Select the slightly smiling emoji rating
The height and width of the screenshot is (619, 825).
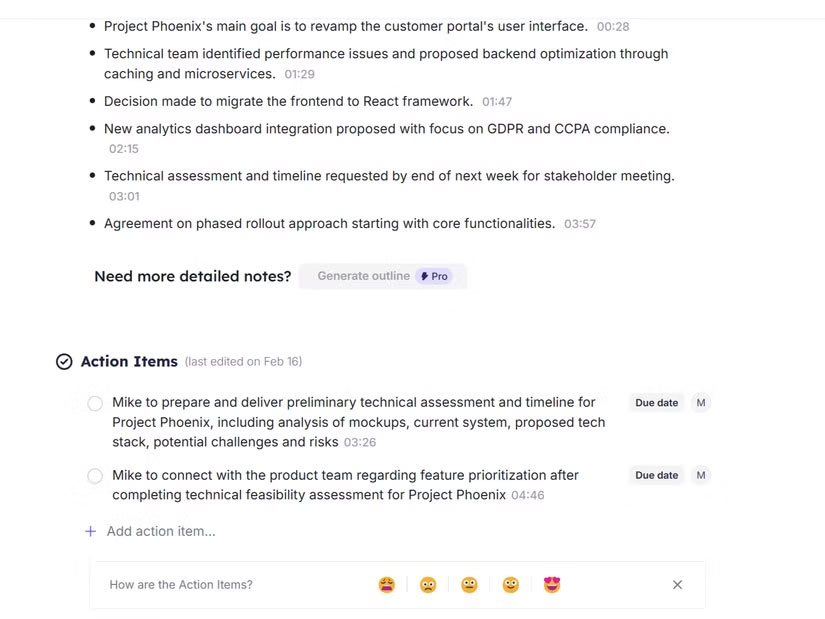pos(511,585)
